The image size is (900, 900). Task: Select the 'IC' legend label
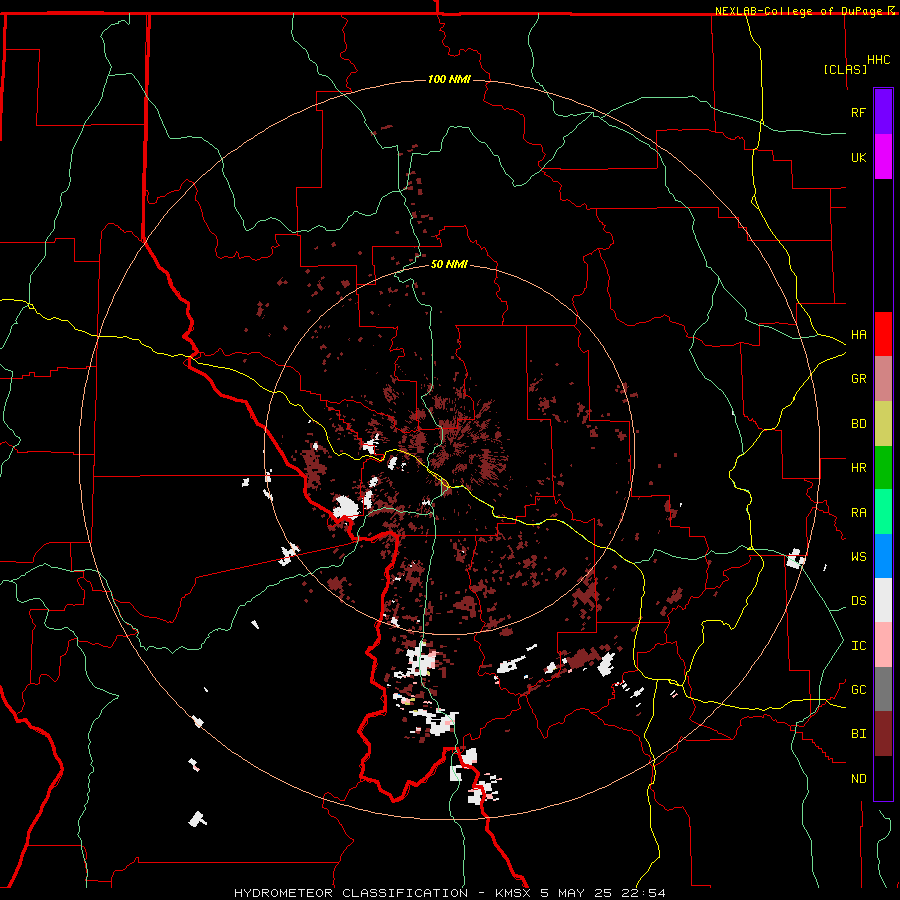(858, 646)
